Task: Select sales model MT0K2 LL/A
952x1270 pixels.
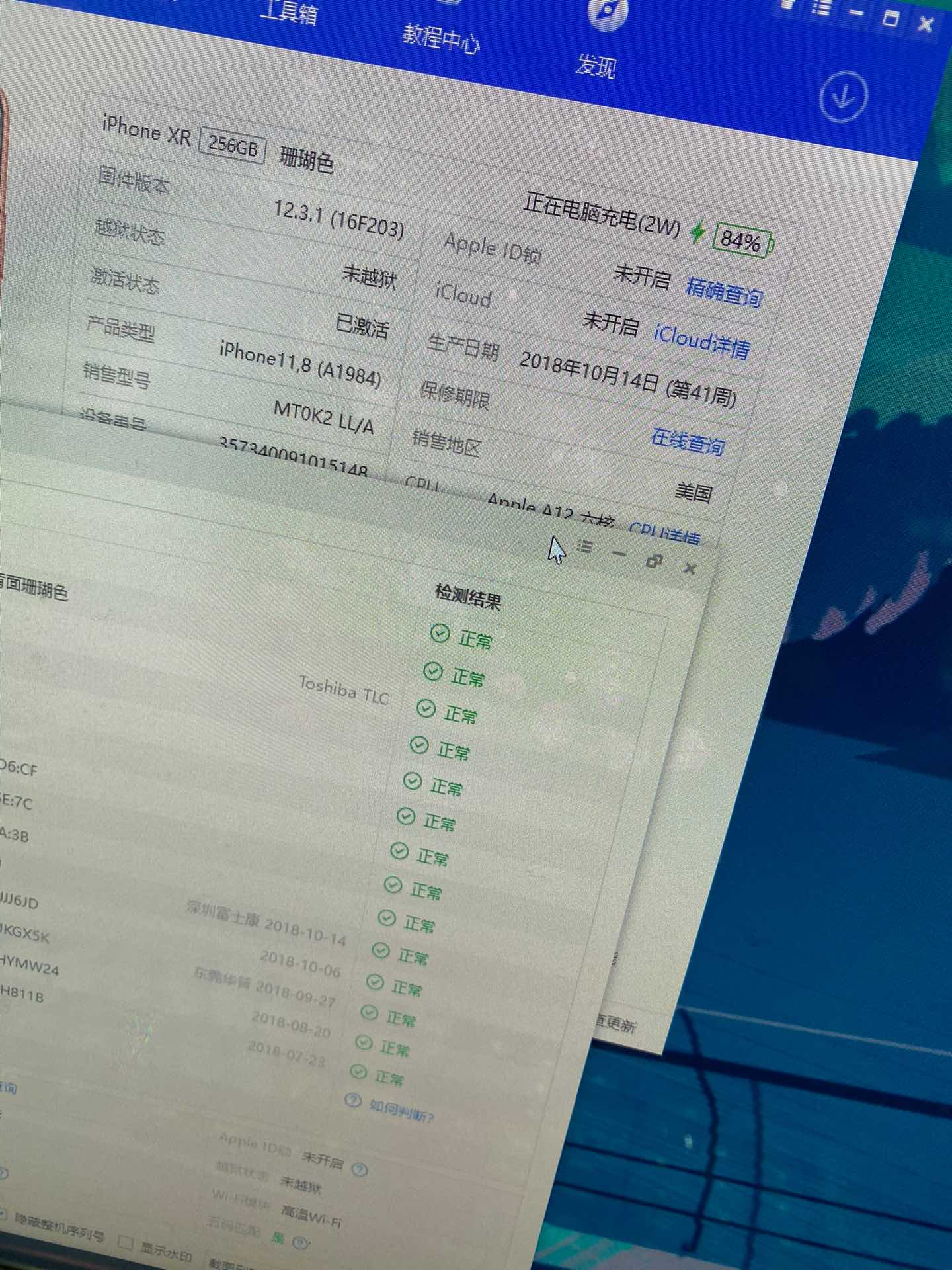Action: click(x=324, y=418)
